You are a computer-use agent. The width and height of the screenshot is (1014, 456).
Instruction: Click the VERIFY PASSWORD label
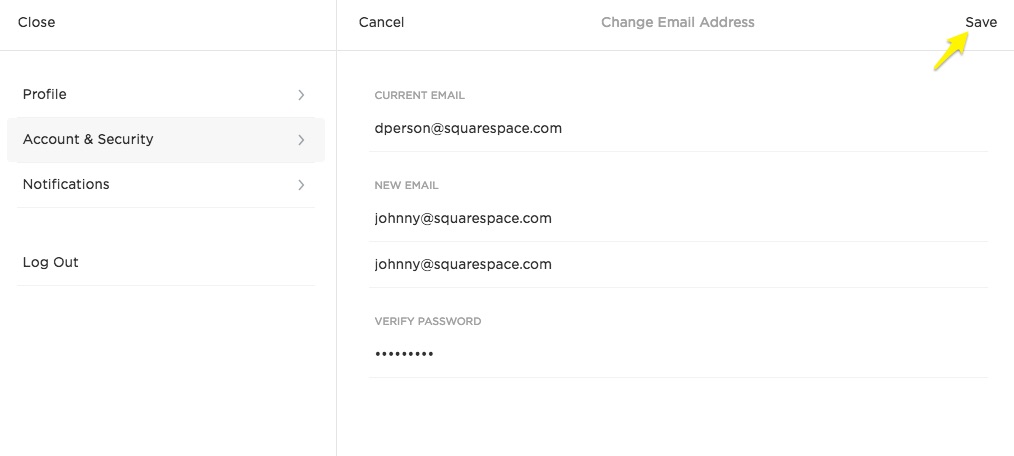pos(427,322)
